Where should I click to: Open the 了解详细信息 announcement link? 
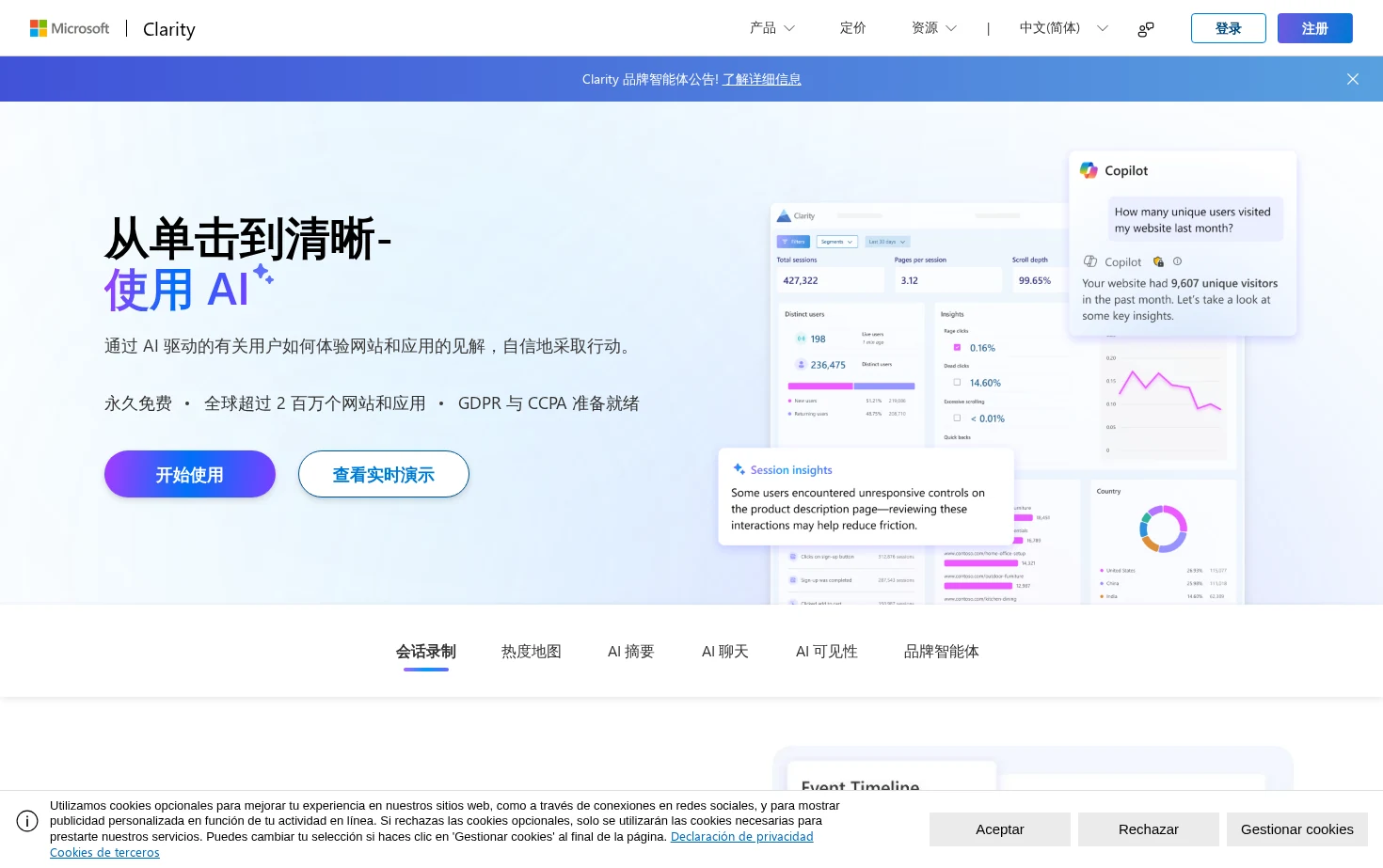tap(762, 79)
